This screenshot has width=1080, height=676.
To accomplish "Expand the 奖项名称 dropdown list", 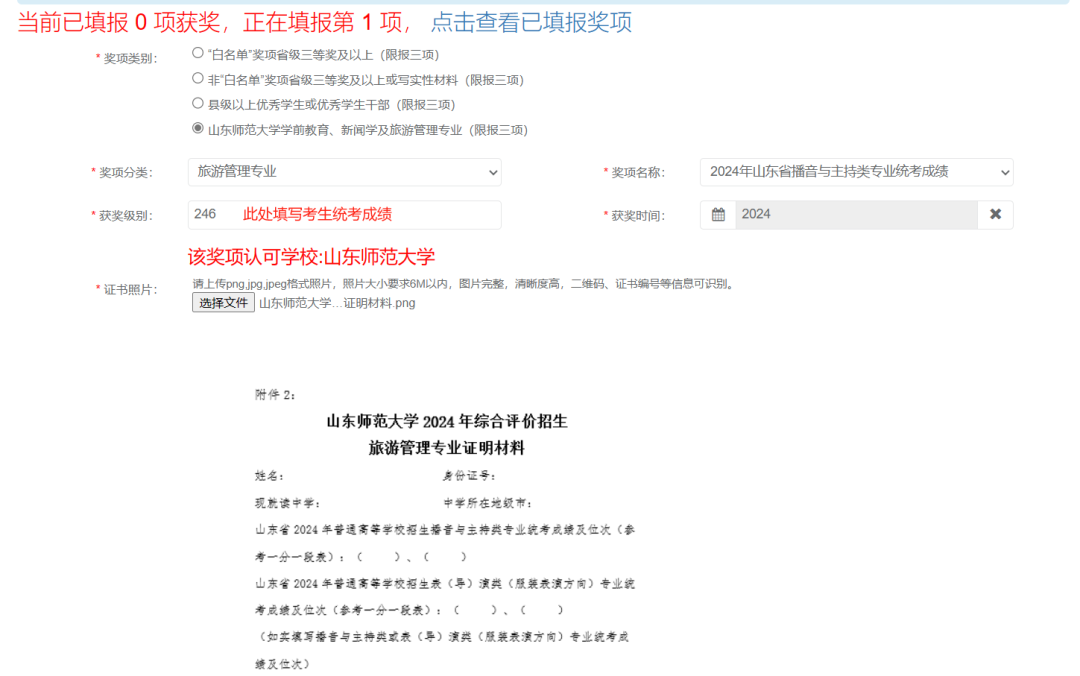I will tap(856, 172).
